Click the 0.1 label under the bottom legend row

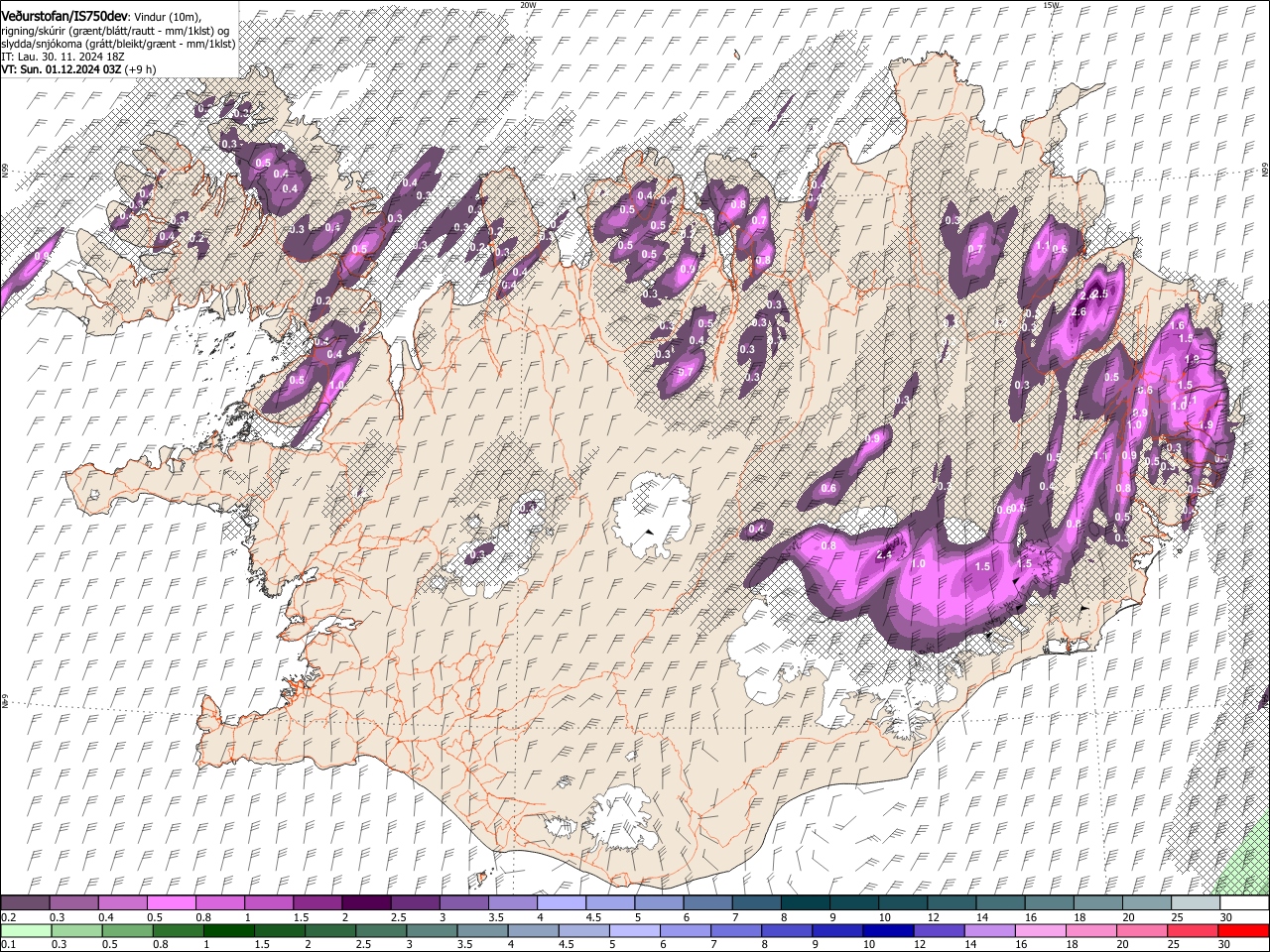9,945
